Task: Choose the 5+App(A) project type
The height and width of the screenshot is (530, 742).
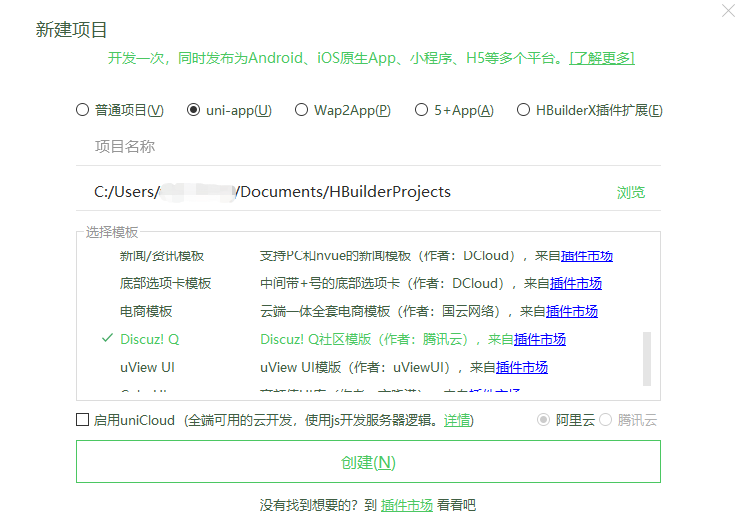Action: coord(421,110)
